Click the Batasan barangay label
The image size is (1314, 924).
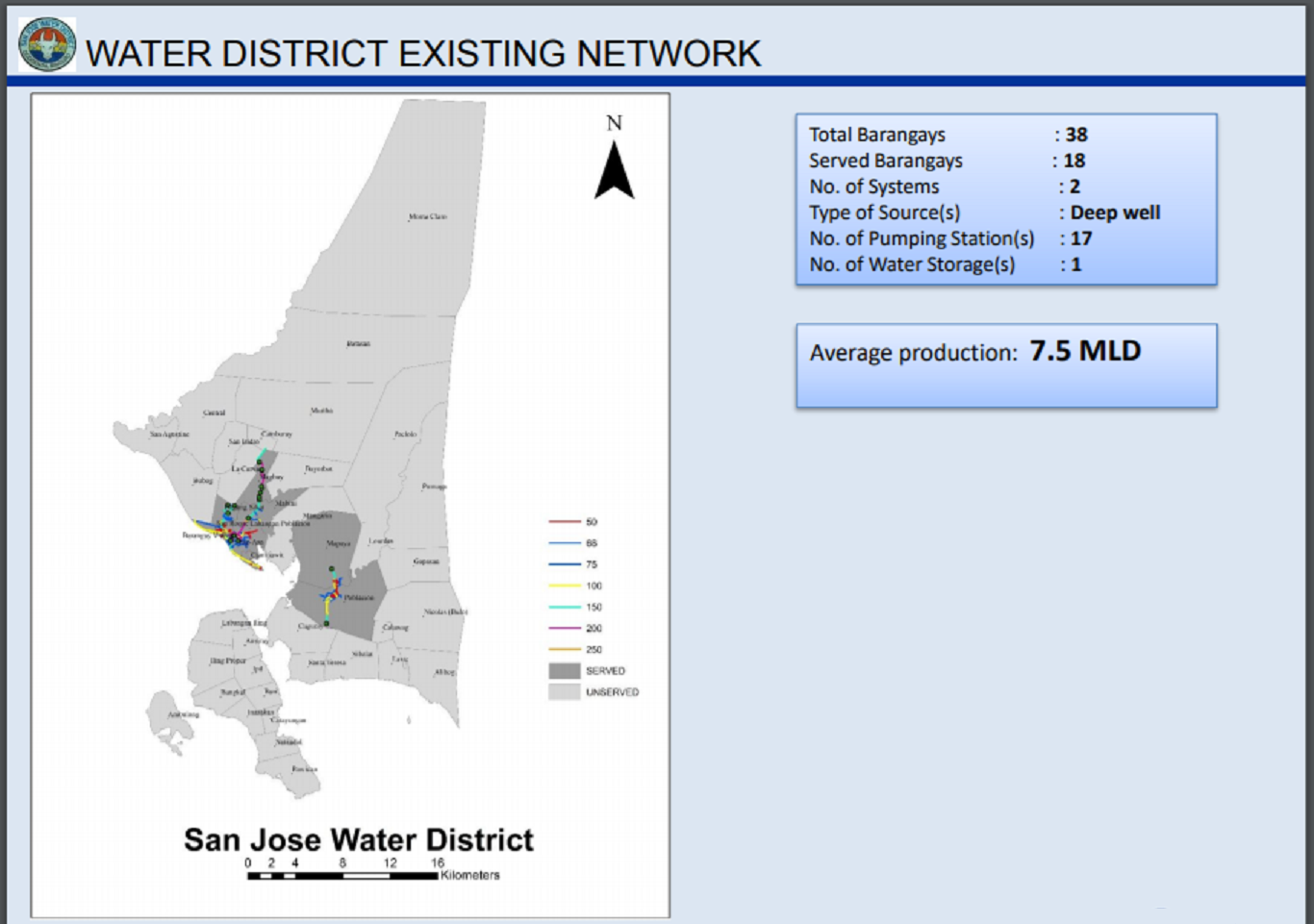coord(358,343)
